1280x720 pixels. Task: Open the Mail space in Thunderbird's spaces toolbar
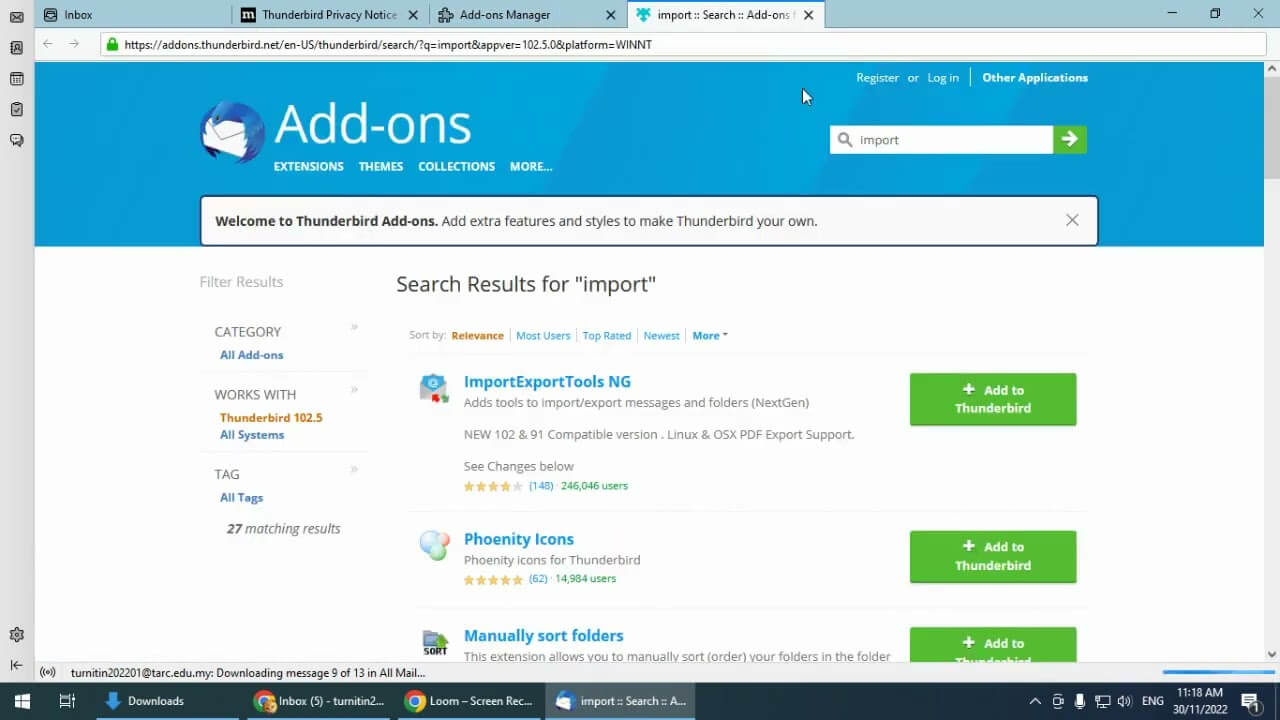[x=16, y=17]
